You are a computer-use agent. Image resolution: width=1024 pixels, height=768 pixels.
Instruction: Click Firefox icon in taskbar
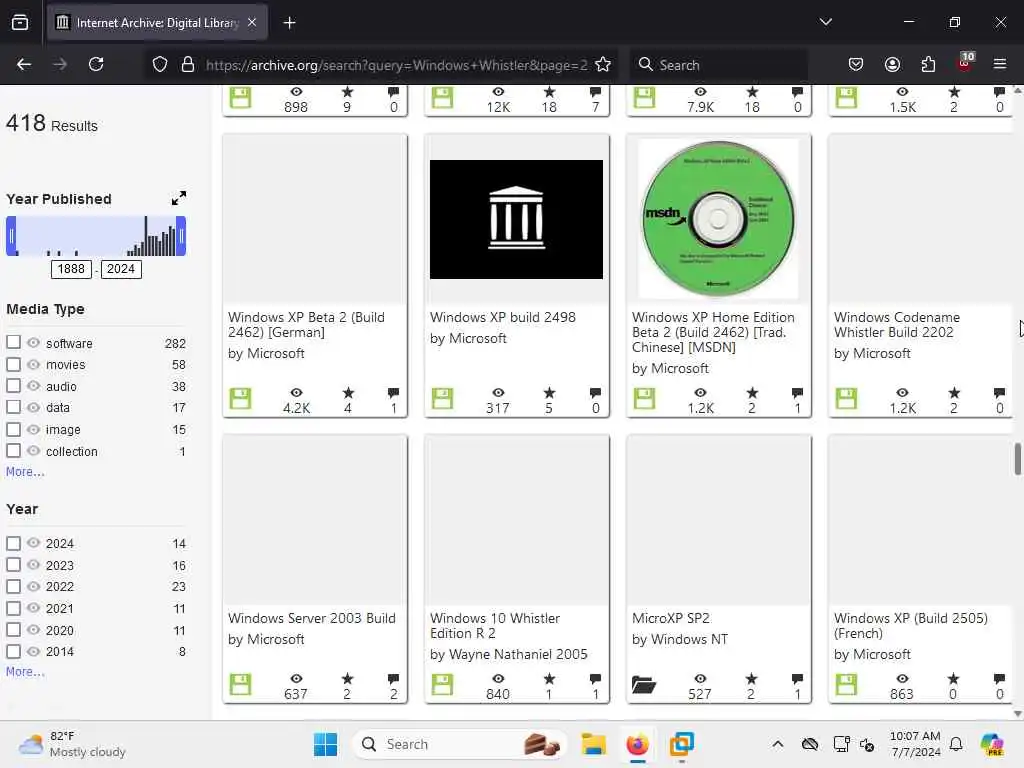pyautogui.click(x=637, y=744)
